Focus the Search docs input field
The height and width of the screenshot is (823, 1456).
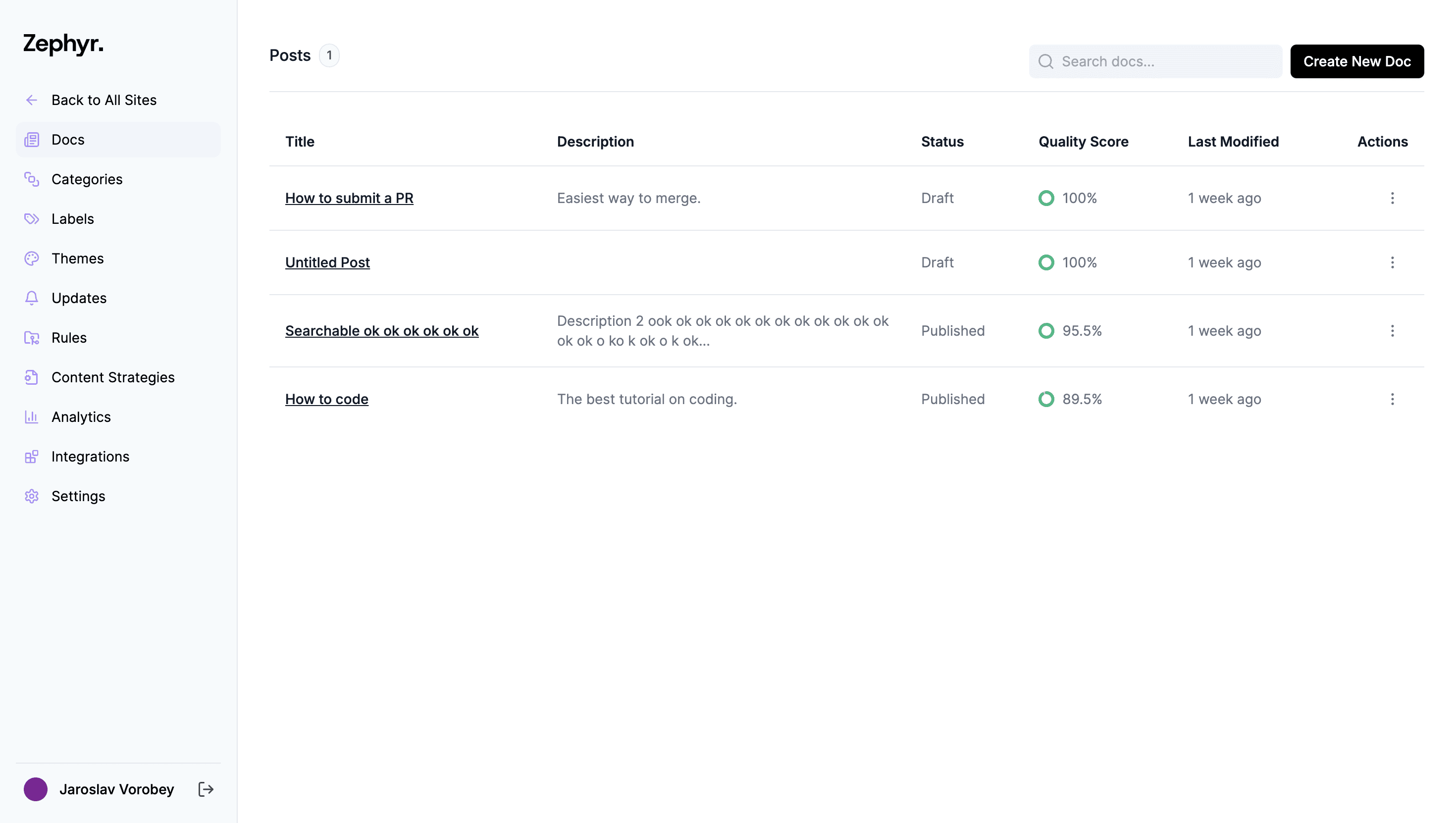pos(1164,61)
